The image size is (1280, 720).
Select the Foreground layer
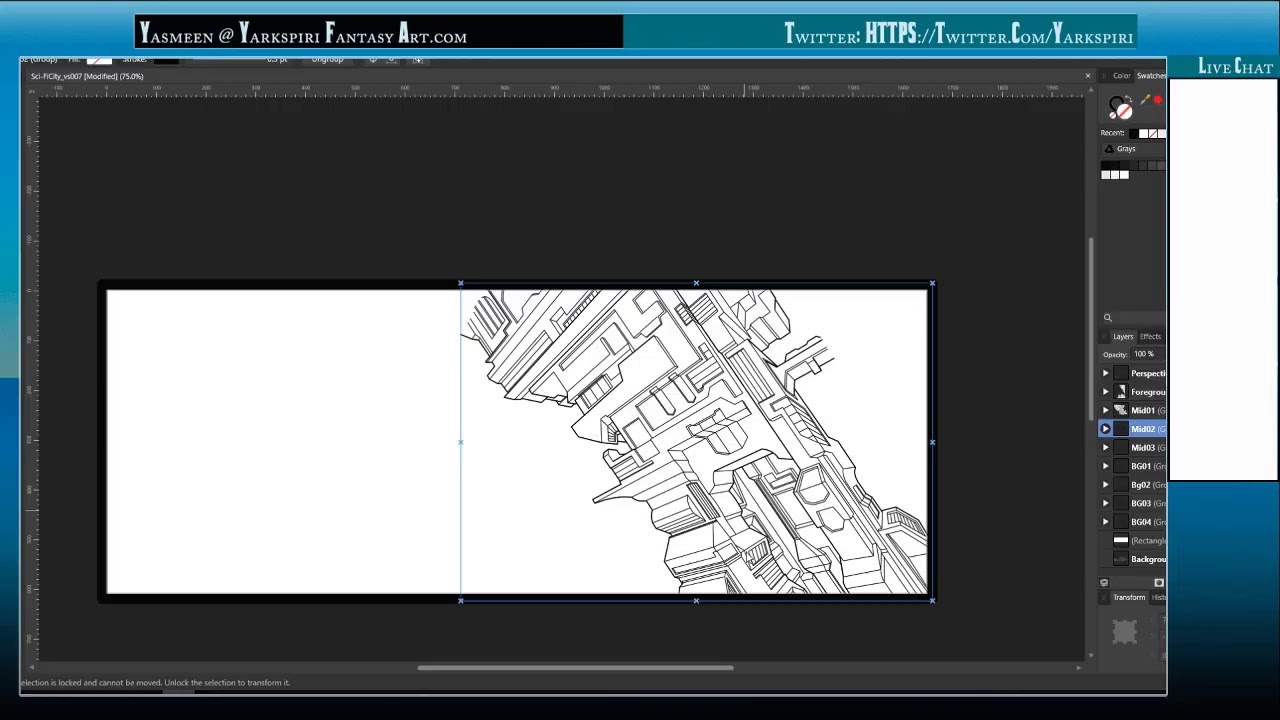[1133, 392]
